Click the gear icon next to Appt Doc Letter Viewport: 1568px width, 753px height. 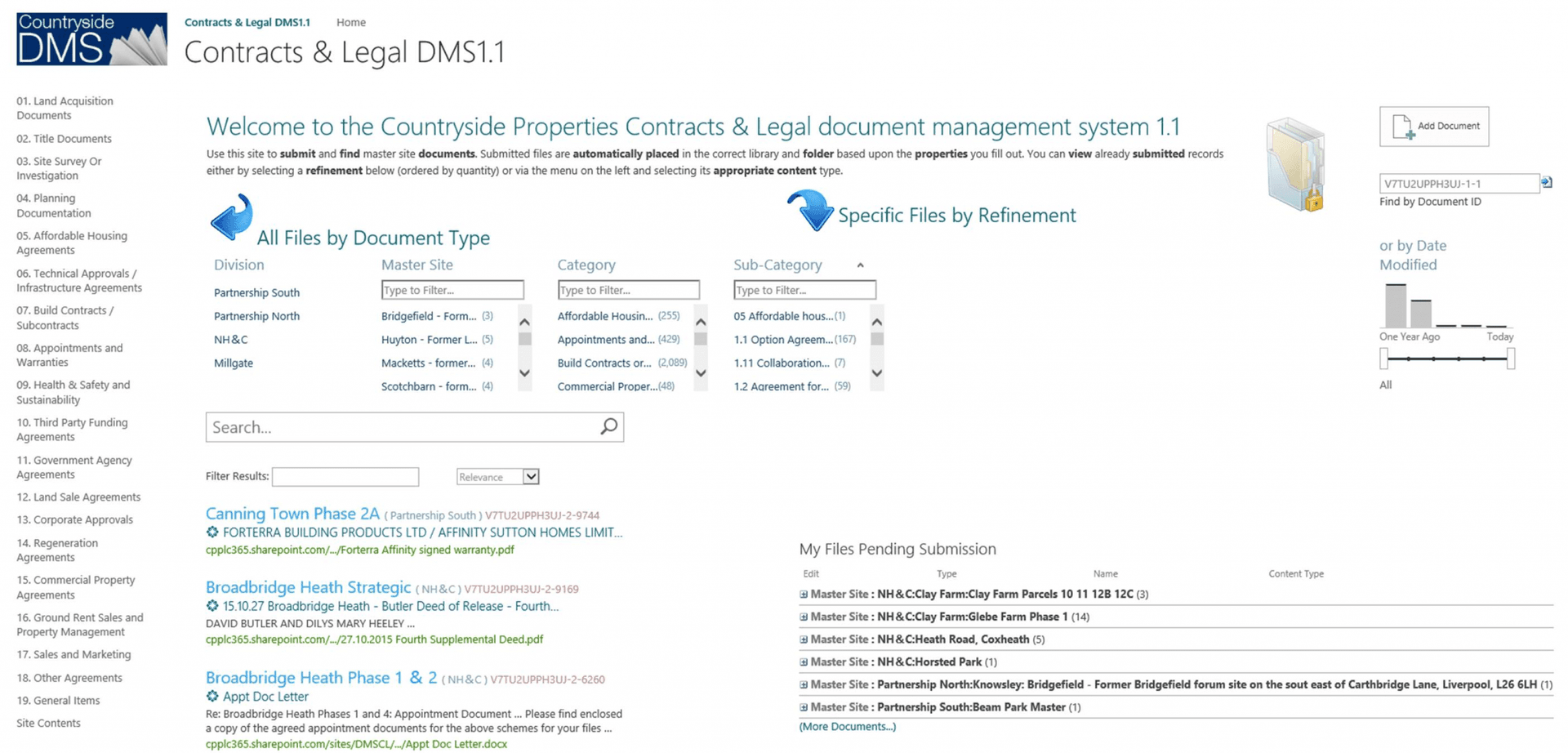[x=211, y=696]
